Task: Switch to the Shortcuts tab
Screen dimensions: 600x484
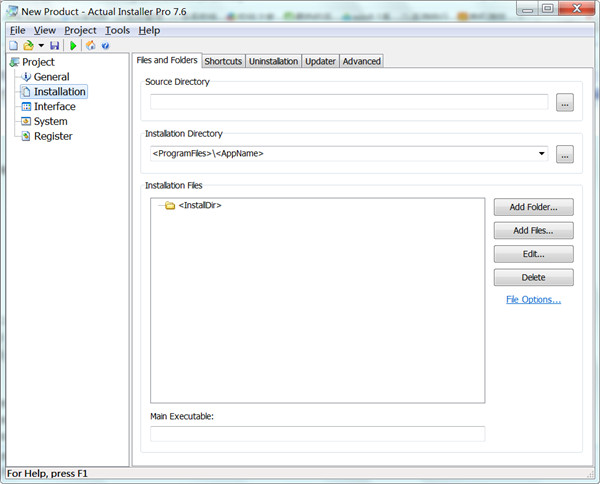Action: pos(223,61)
